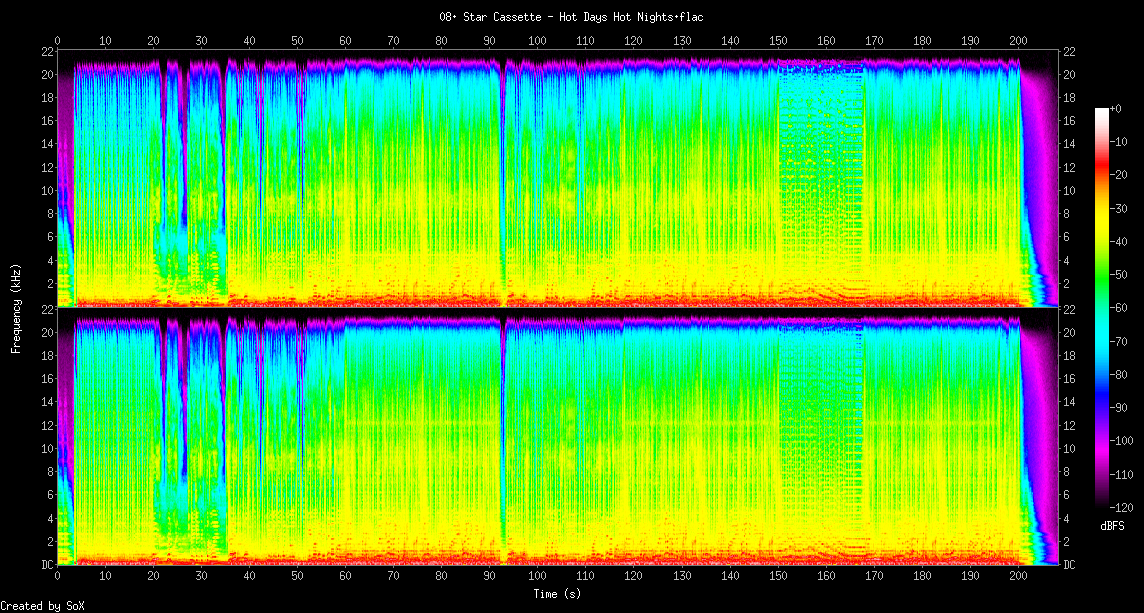This screenshot has height=613, width=1144.
Task: Click the "100" tick on the top time axis
Action: coord(537,41)
